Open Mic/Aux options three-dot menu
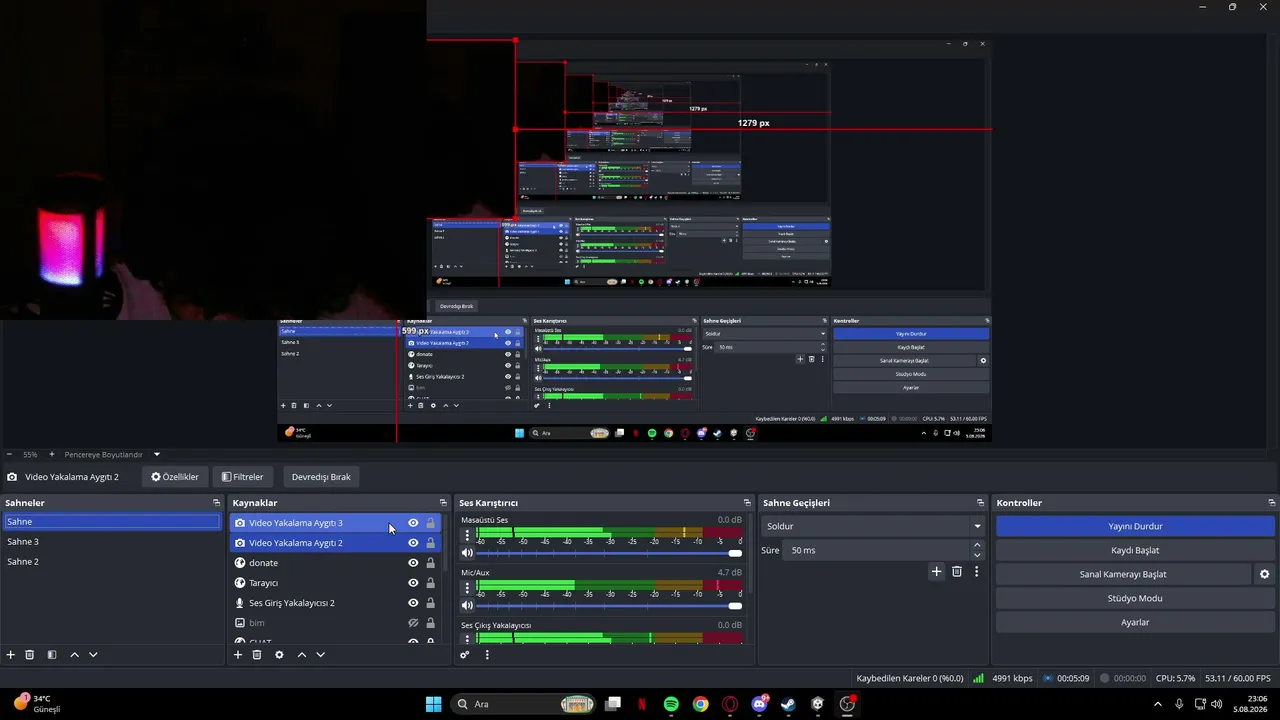This screenshot has height=720, width=1280. click(x=467, y=588)
